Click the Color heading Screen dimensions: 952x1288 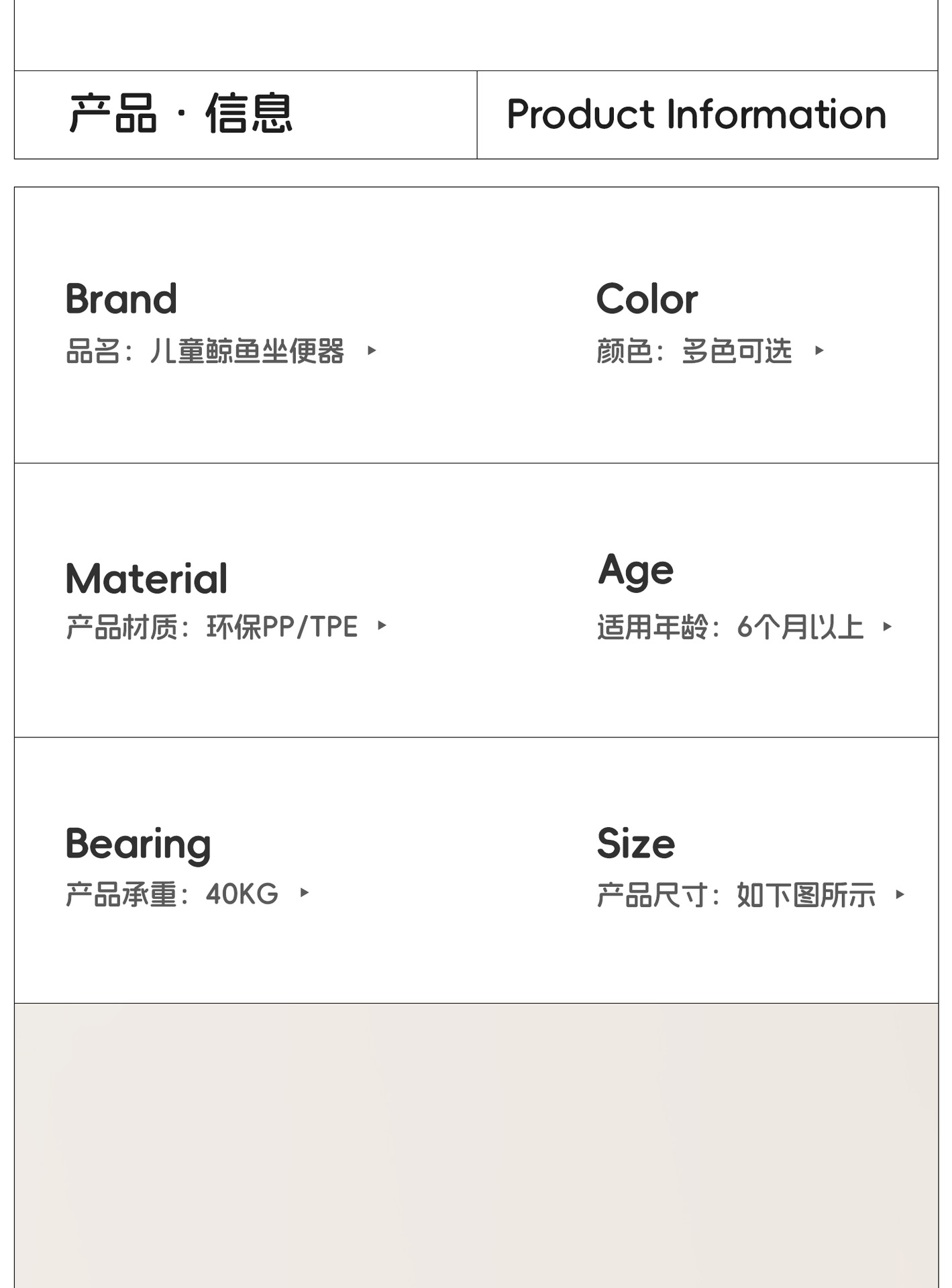(647, 299)
